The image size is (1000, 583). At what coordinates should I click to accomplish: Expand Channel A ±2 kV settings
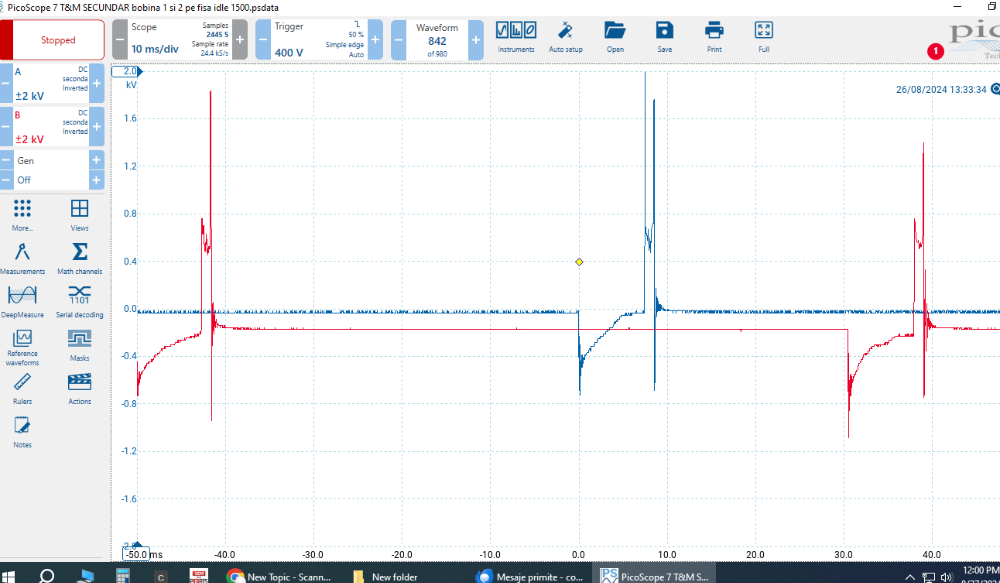50,96
